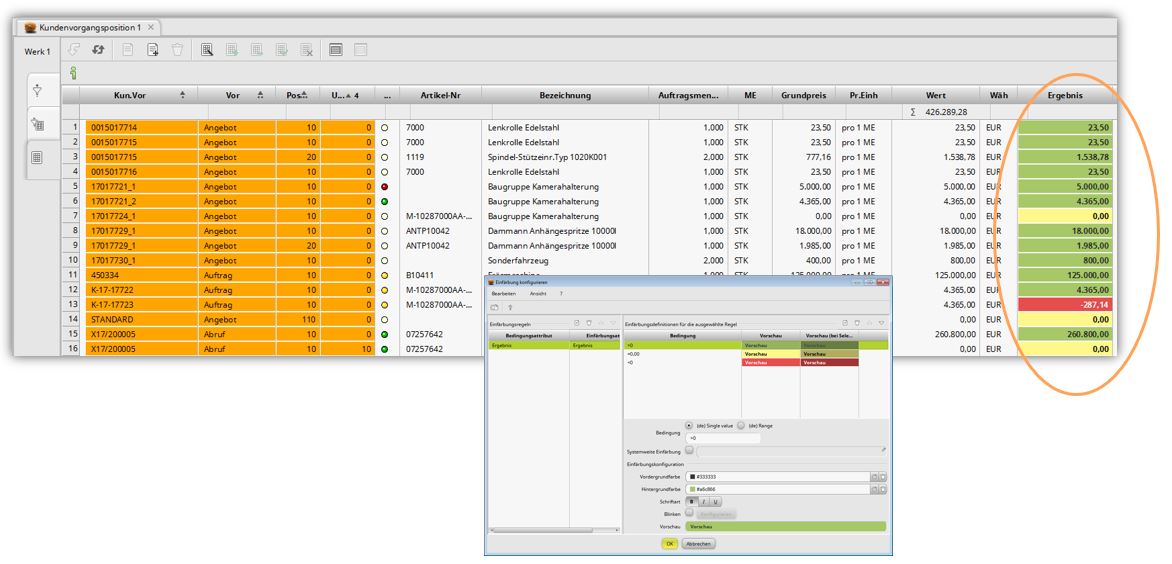Click the folder icon in dialog toolbar
Screen dimensions: 1172x564
click(x=494, y=307)
